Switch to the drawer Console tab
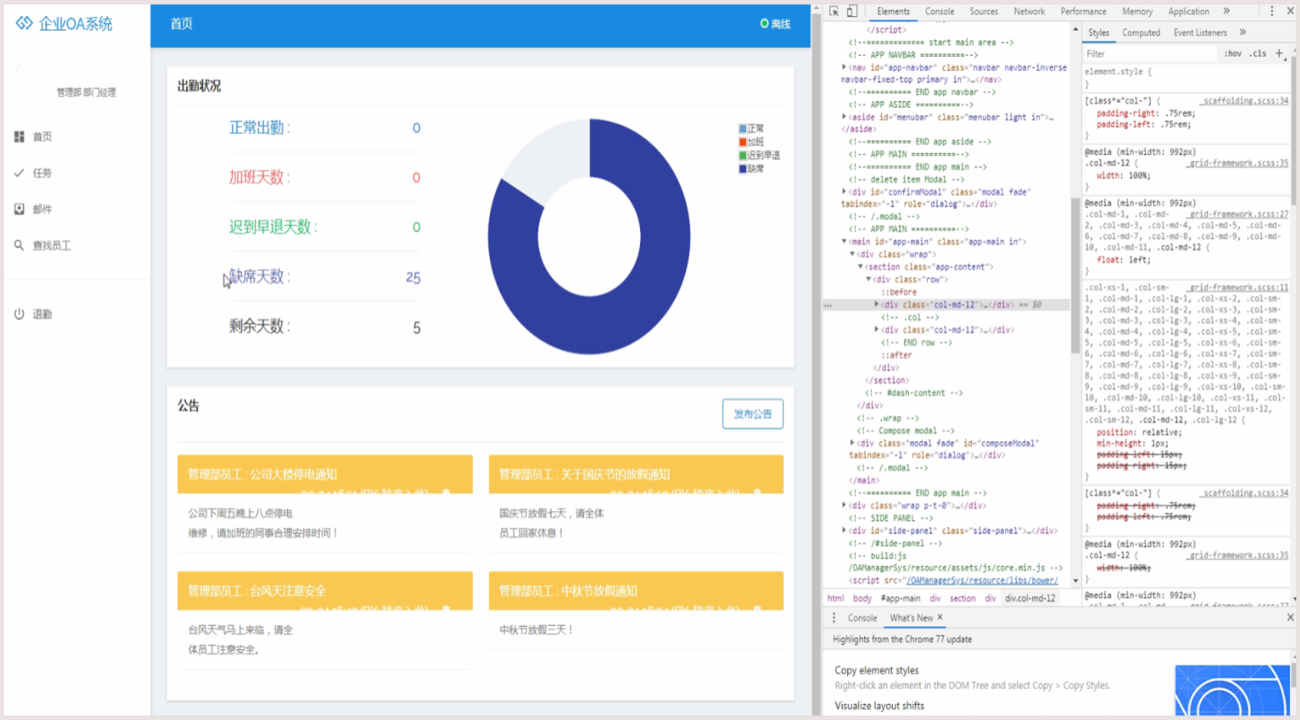This screenshot has width=1300, height=720. [x=862, y=618]
